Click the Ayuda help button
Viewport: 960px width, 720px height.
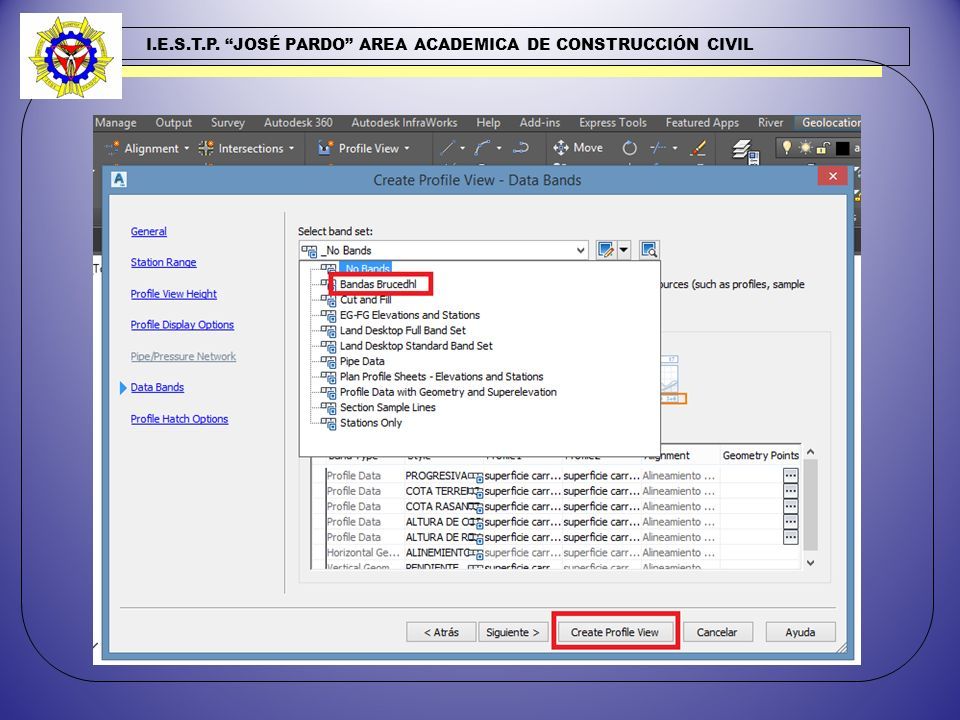(x=800, y=632)
